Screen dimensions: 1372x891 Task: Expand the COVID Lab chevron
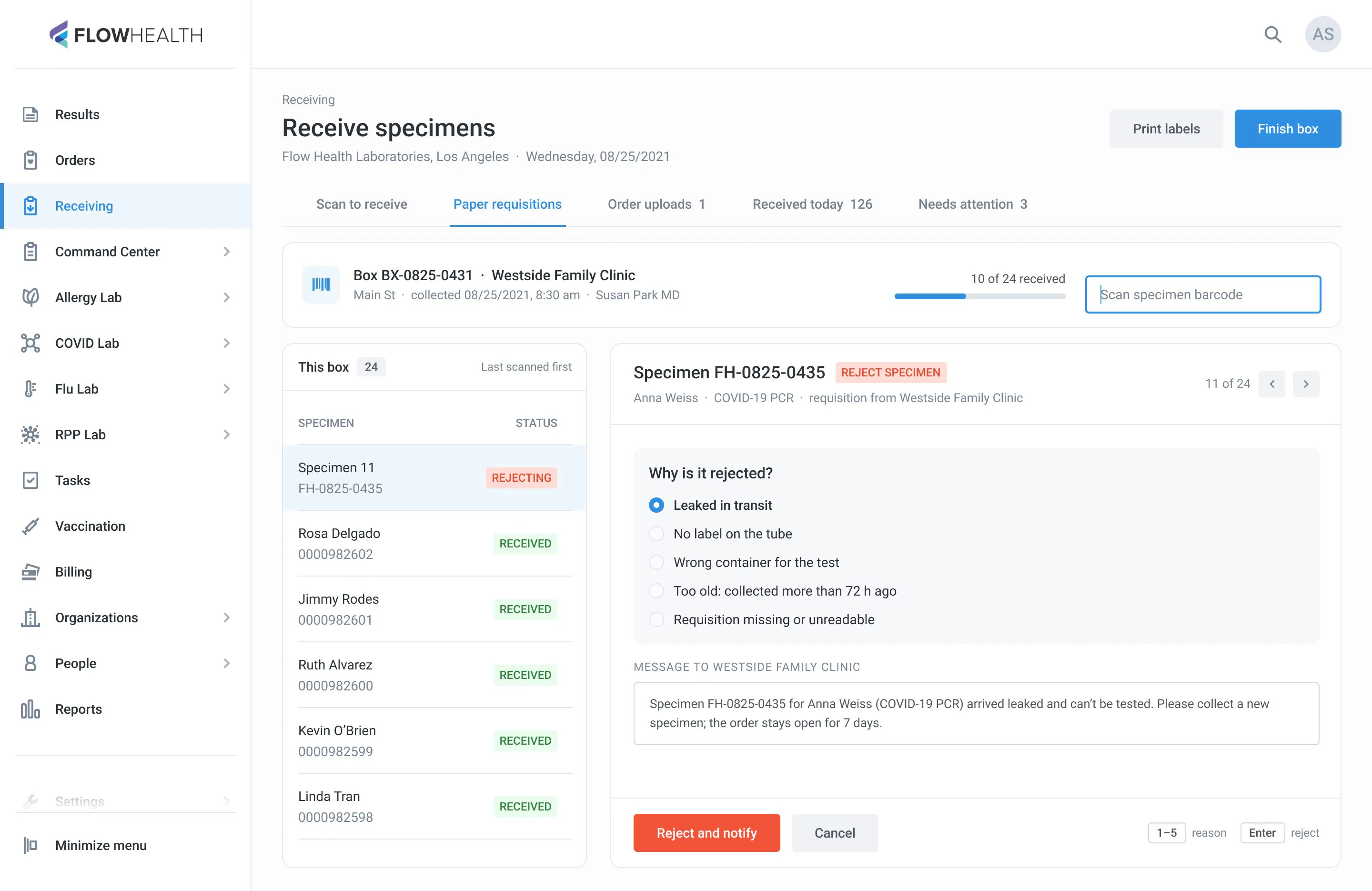(x=227, y=343)
